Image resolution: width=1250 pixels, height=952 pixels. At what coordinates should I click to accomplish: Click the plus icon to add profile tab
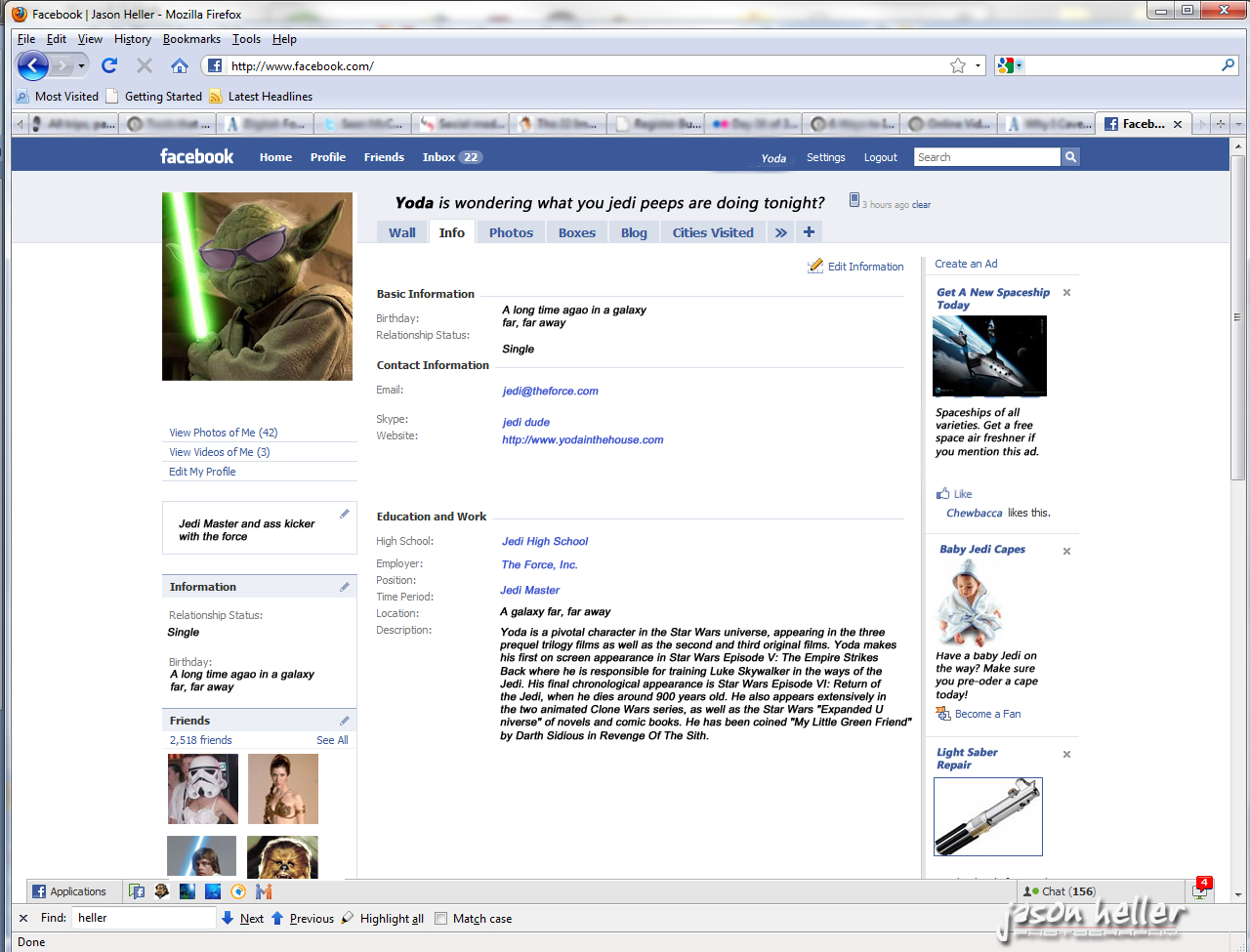coord(809,232)
